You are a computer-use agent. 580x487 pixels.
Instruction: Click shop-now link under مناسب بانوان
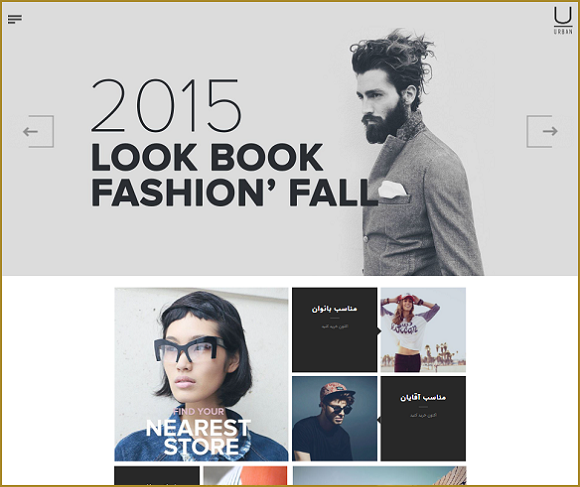[334, 327]
